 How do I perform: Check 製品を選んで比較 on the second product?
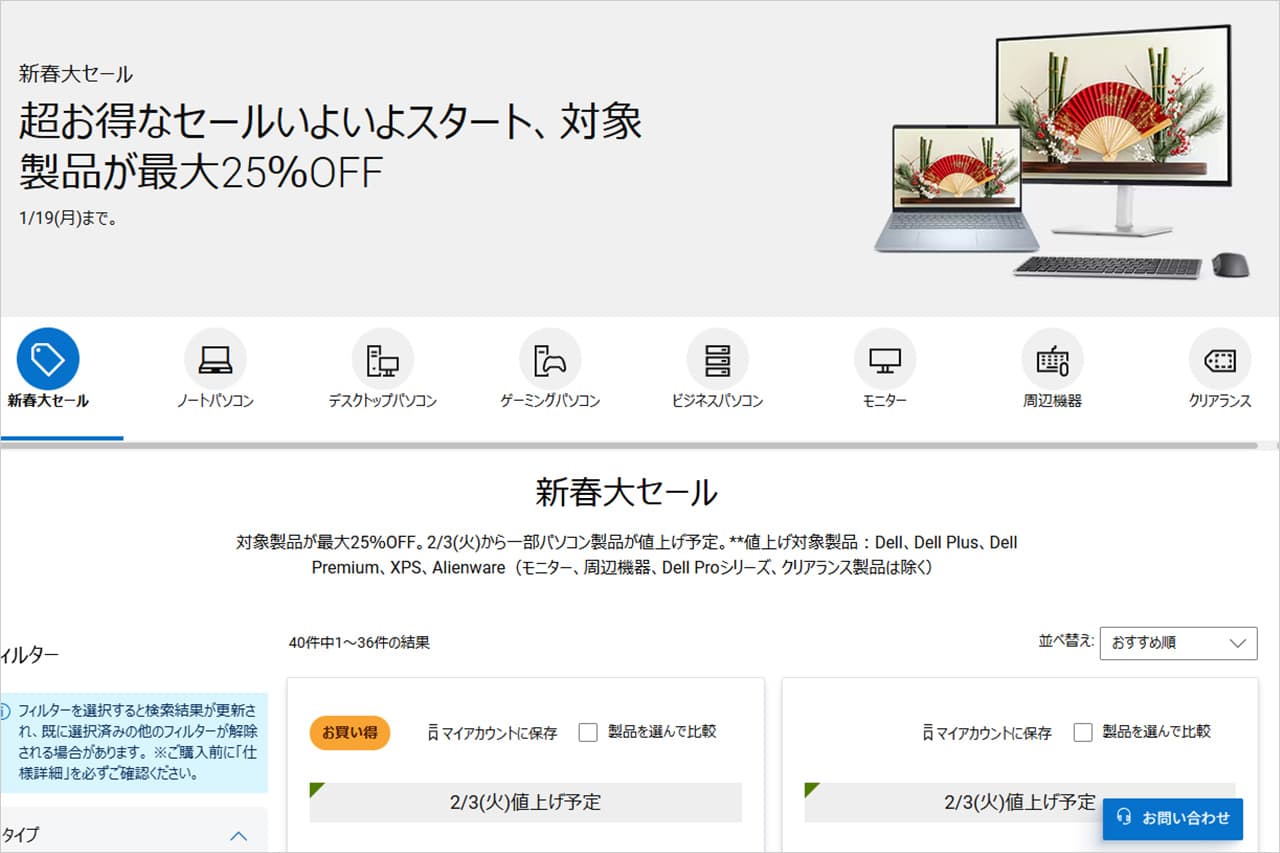(1083, 732)
